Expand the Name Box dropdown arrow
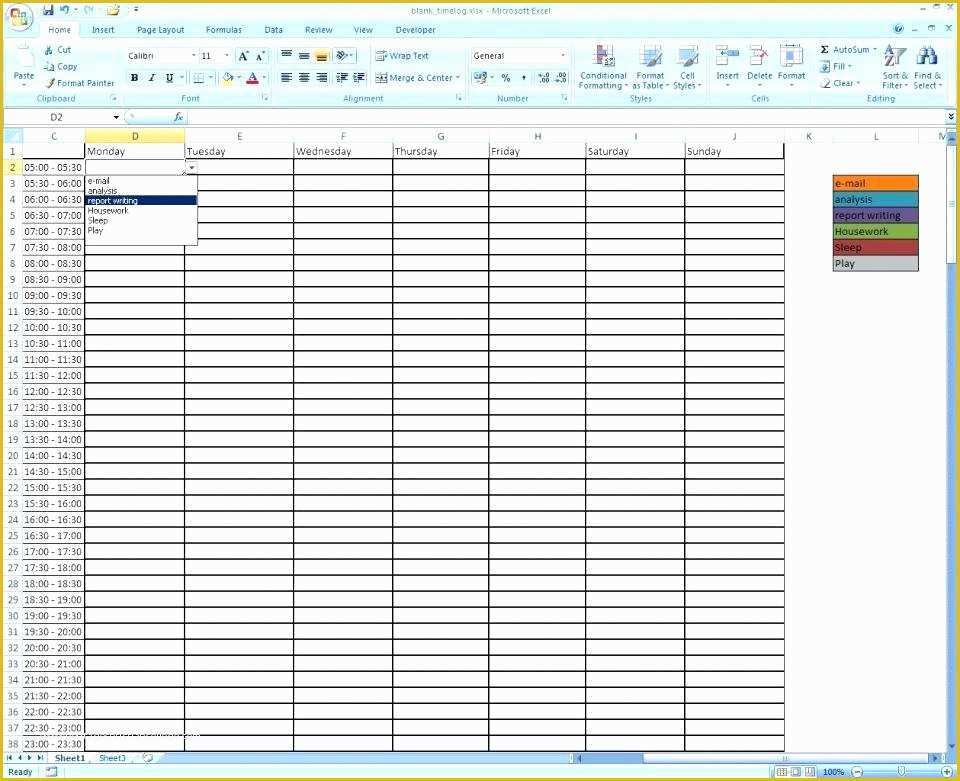Image resolution: width=960 pixels, height=781 pixels. pyautogui.click(x=116, y=117)
